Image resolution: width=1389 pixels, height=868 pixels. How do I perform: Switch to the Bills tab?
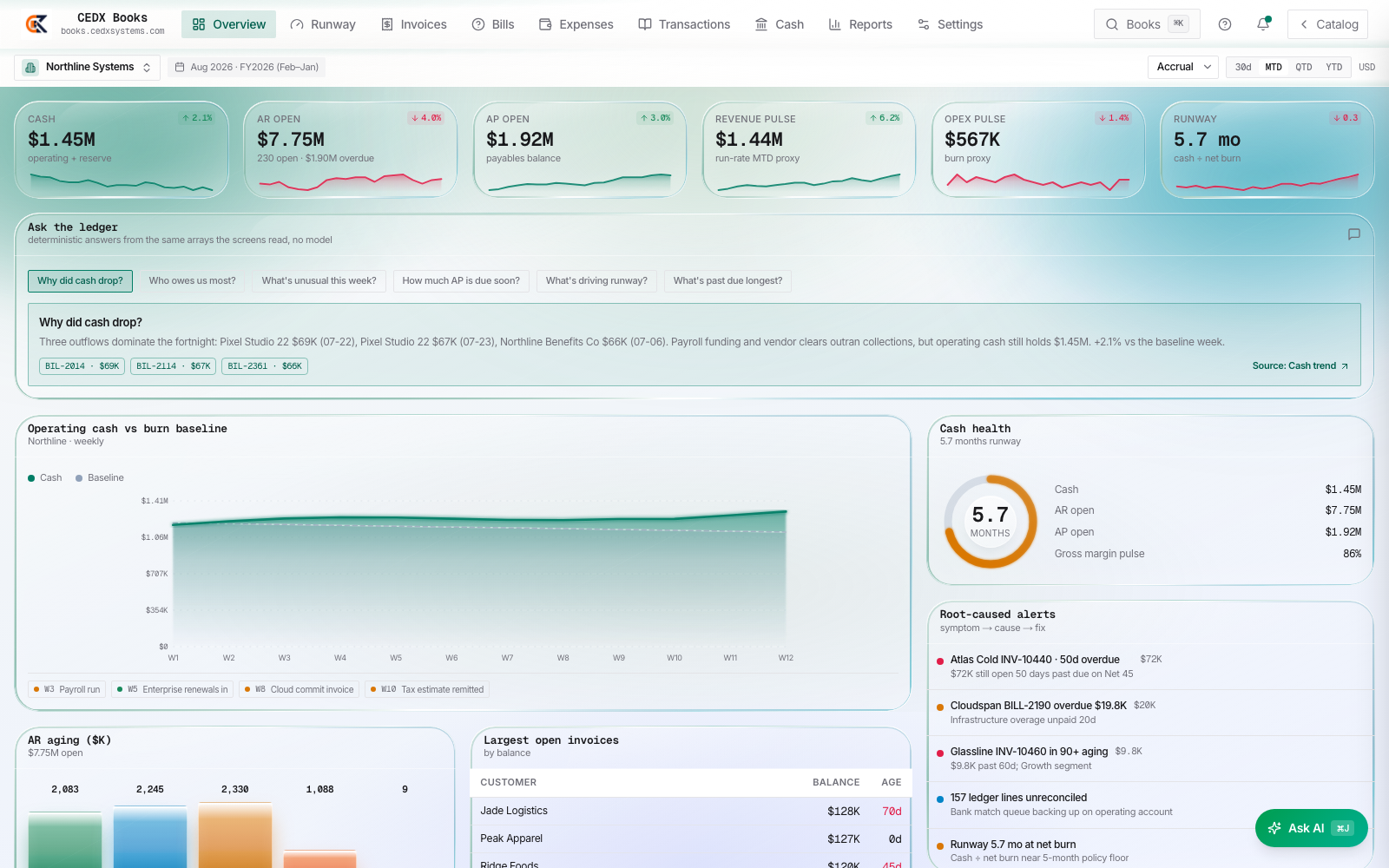[x=493, y=24]
